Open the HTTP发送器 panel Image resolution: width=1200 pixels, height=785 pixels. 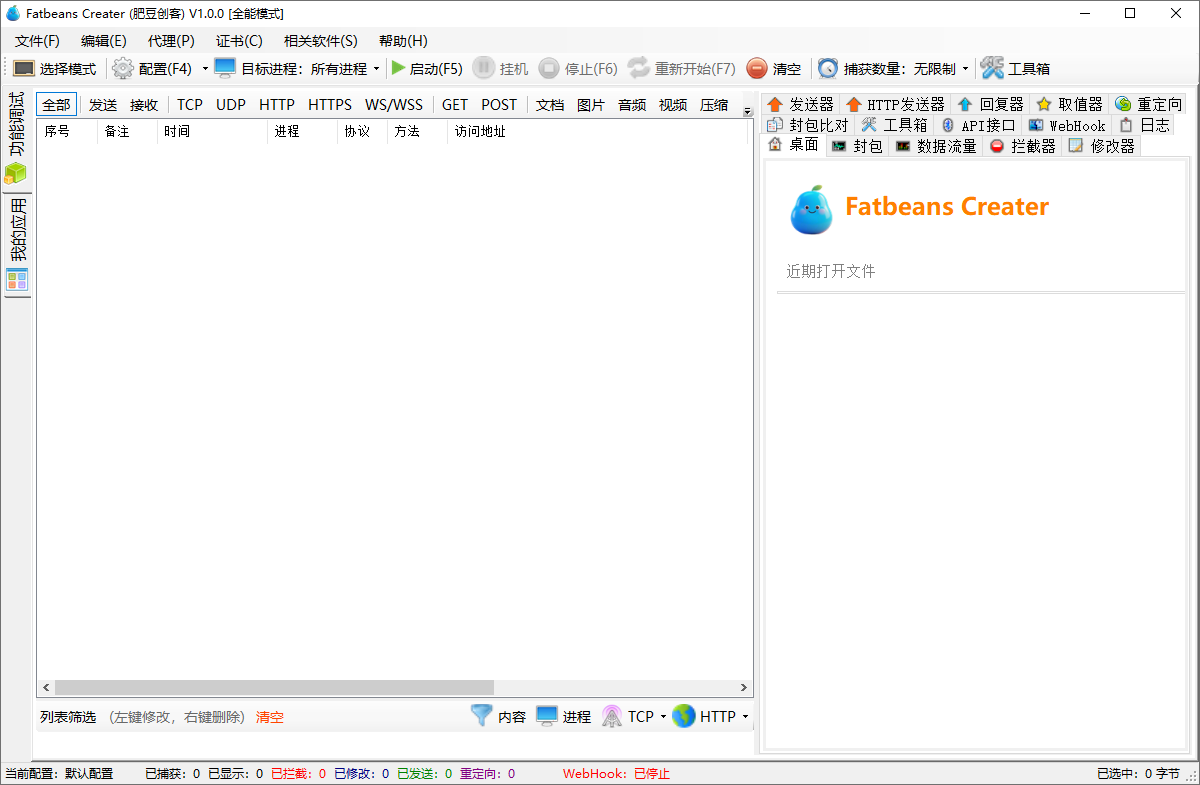pyautogui.click(x=895, y=103)
